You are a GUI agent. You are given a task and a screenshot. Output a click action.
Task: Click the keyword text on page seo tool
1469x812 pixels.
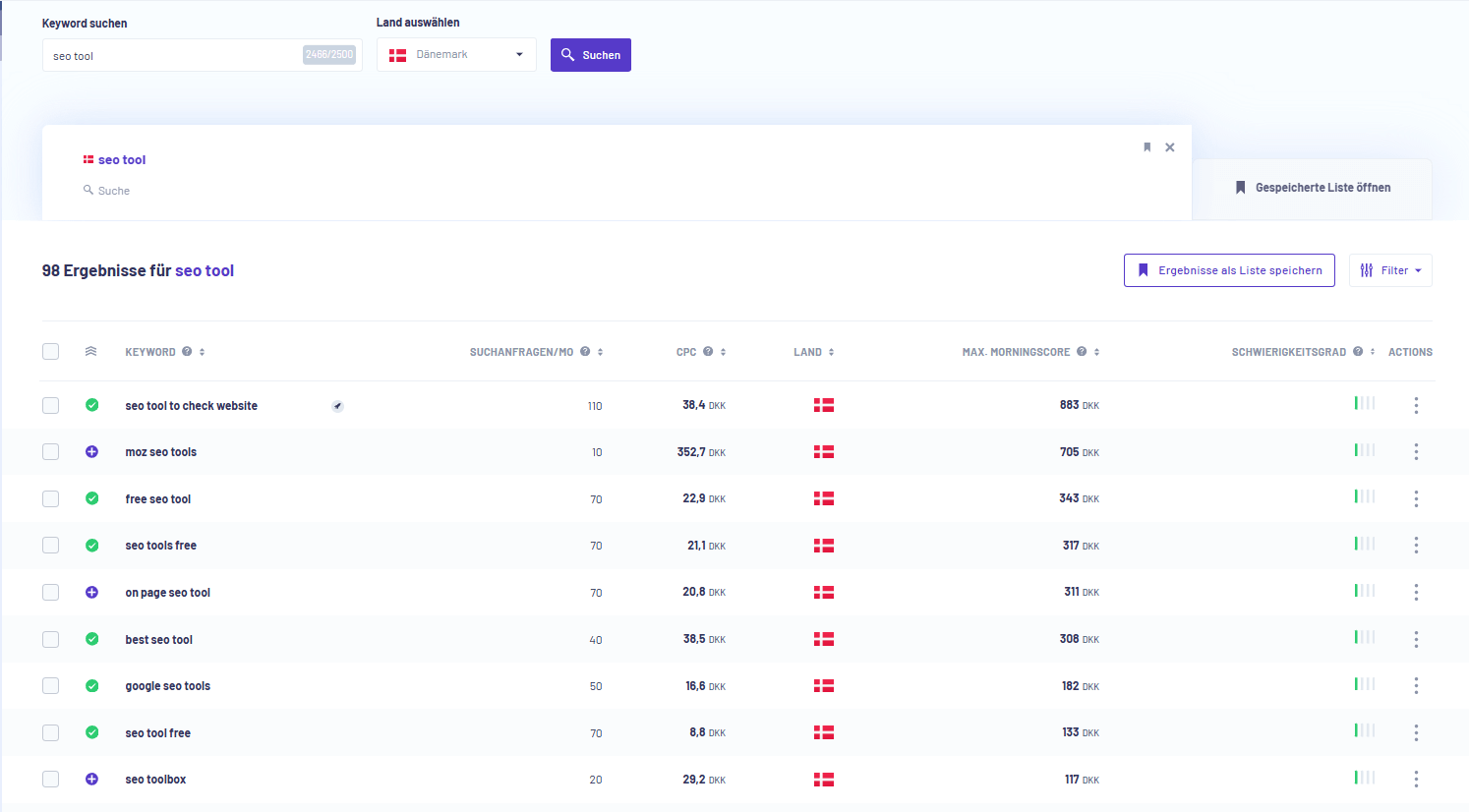click(168, 593)
